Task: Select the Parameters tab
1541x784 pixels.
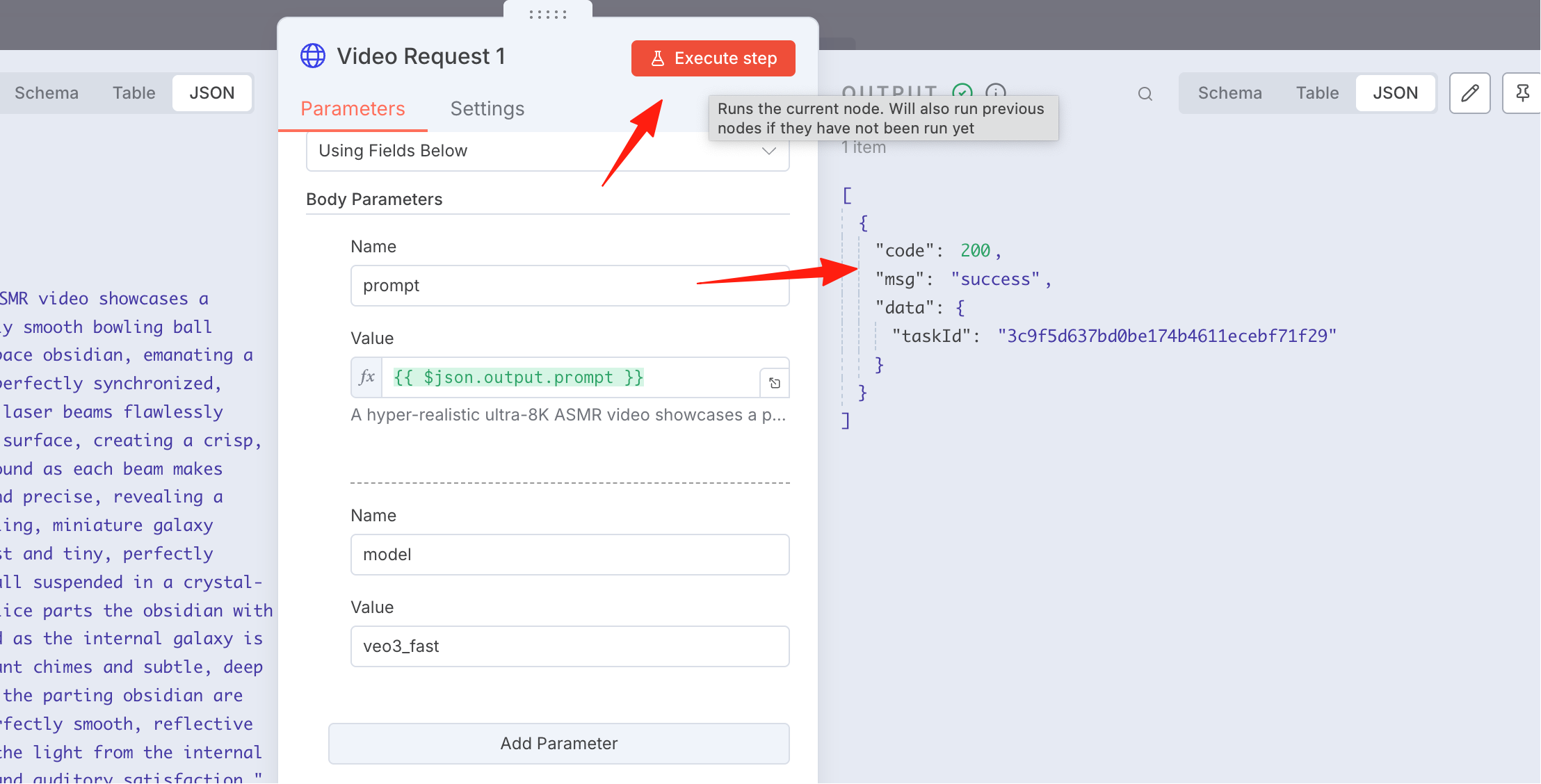Action: click(353, 109)
